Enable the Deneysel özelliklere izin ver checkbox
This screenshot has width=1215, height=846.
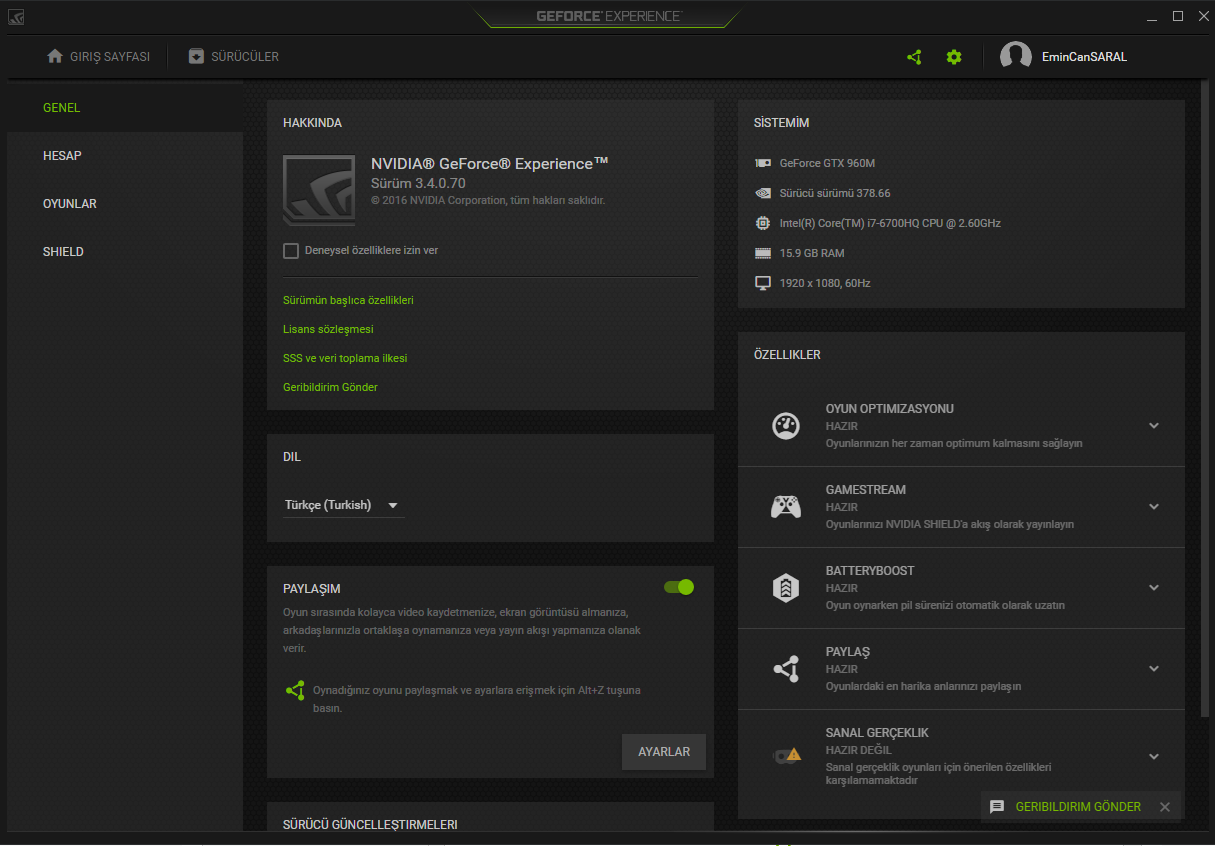291,251
